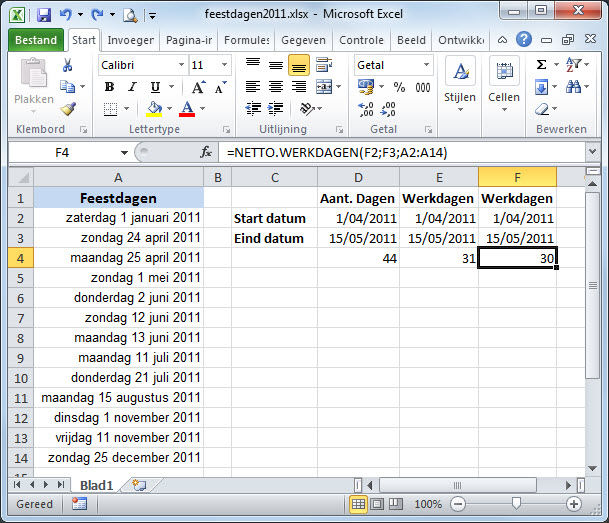Paste using the Plakken button

tap(34, 82)
